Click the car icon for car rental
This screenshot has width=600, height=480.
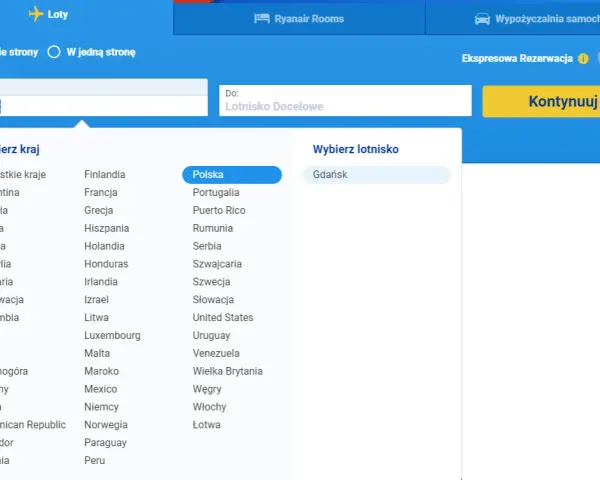(x=482, y=19)
